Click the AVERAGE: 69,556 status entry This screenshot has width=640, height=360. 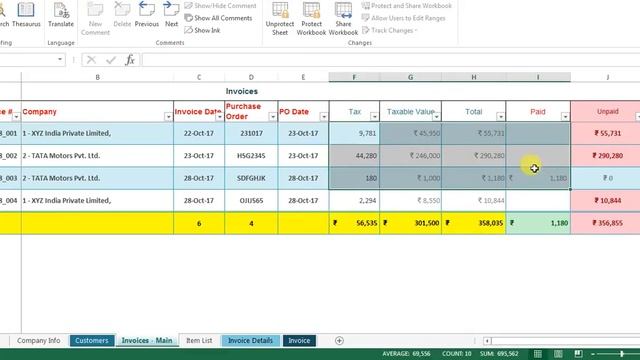tap(406, 354)
